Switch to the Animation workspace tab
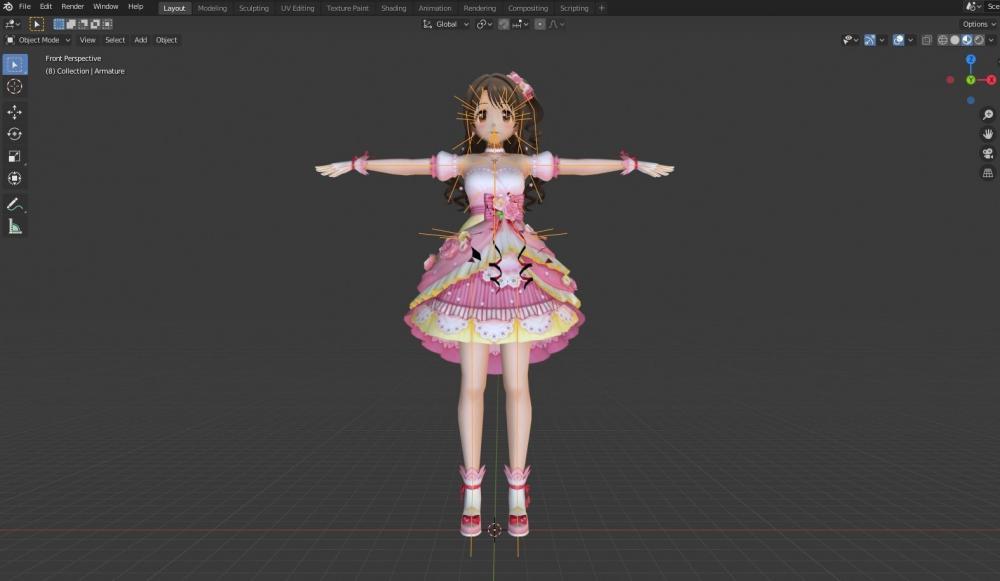This screenshot has height=581, width=1000. (435, 8)
